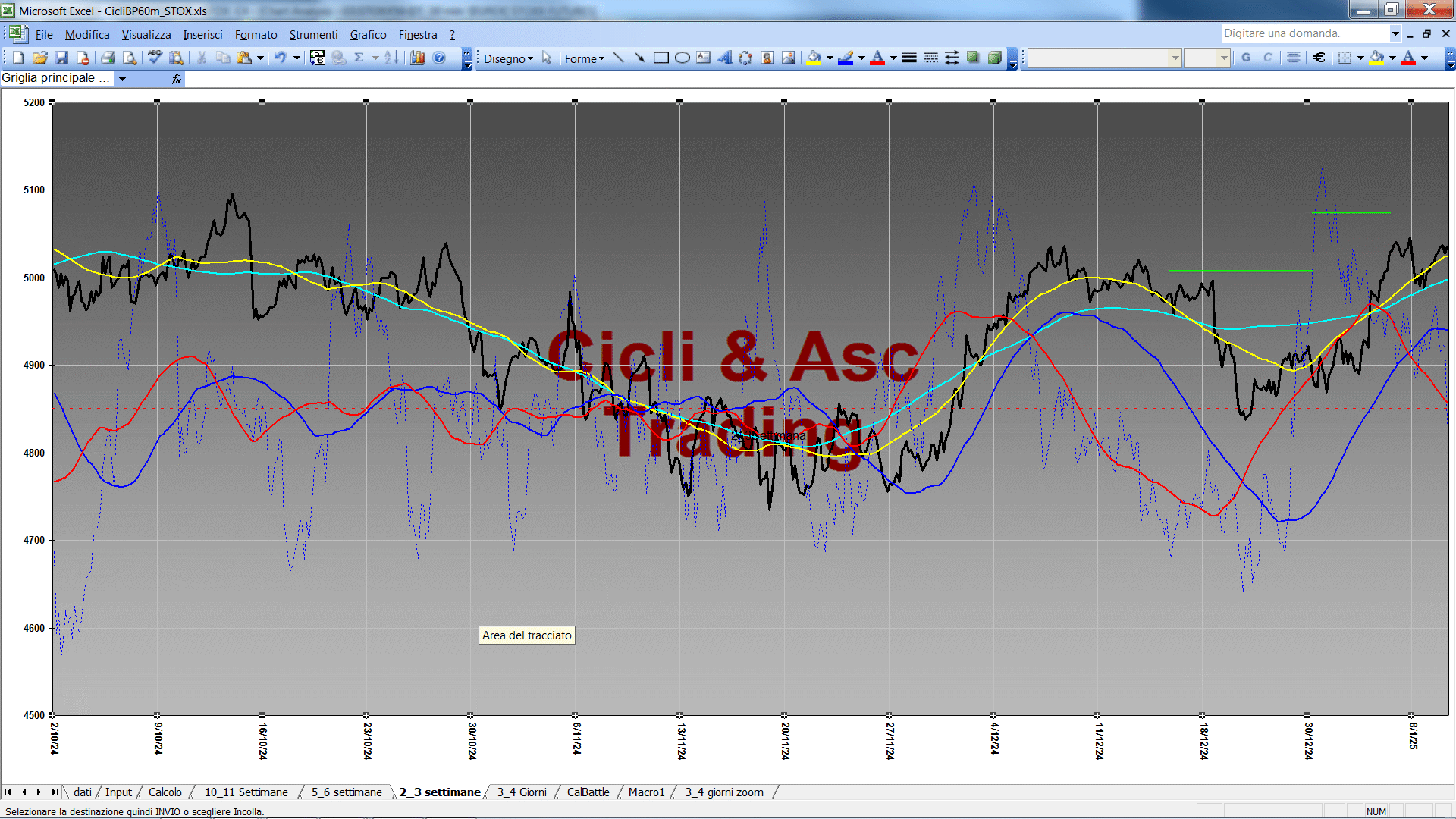Switch to the CalBattle sheet tab
The width and height of the screenshot is (1456, 819).
[588, 792]
